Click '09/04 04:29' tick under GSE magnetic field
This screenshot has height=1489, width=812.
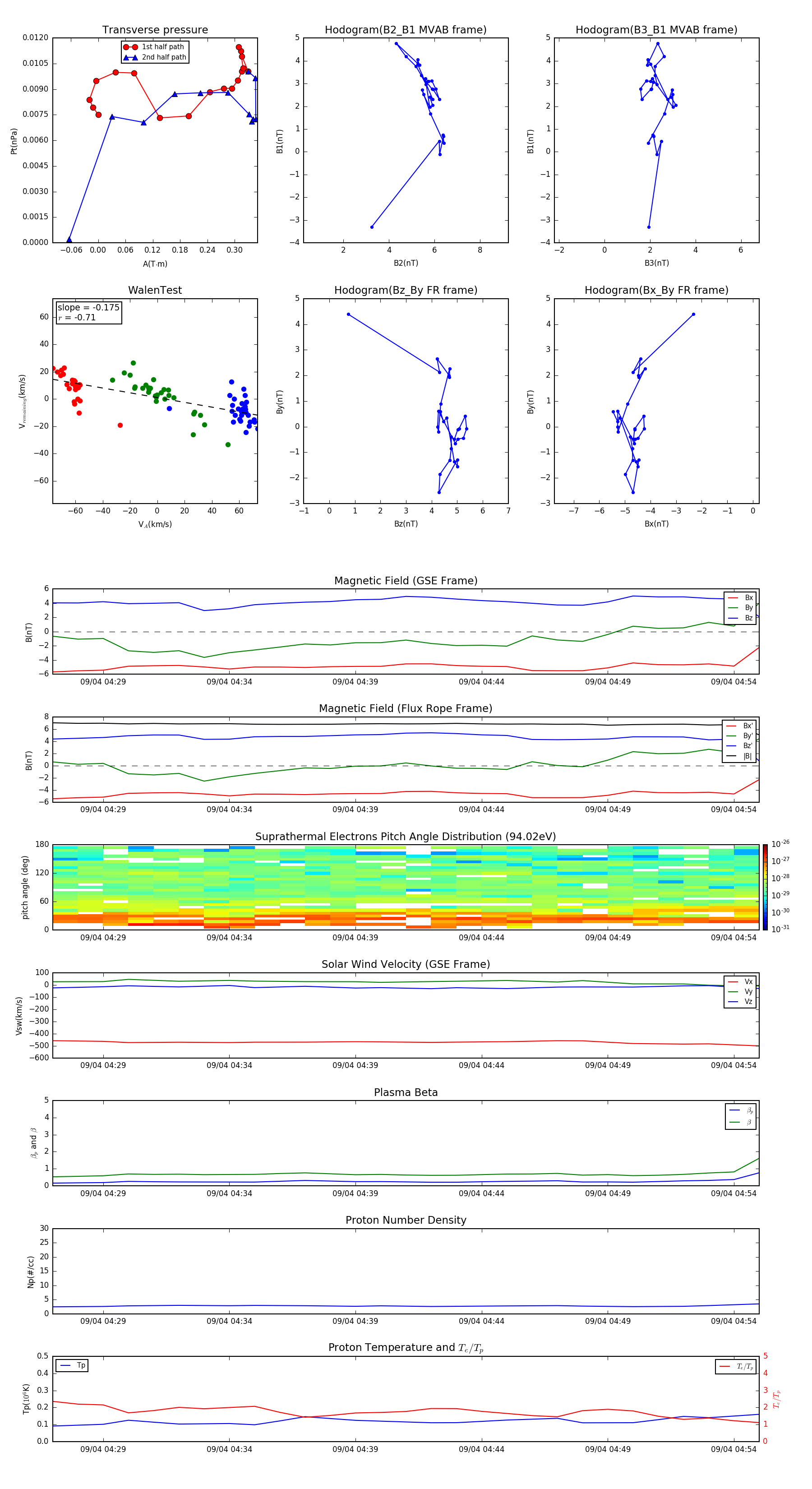click(103, 681)
